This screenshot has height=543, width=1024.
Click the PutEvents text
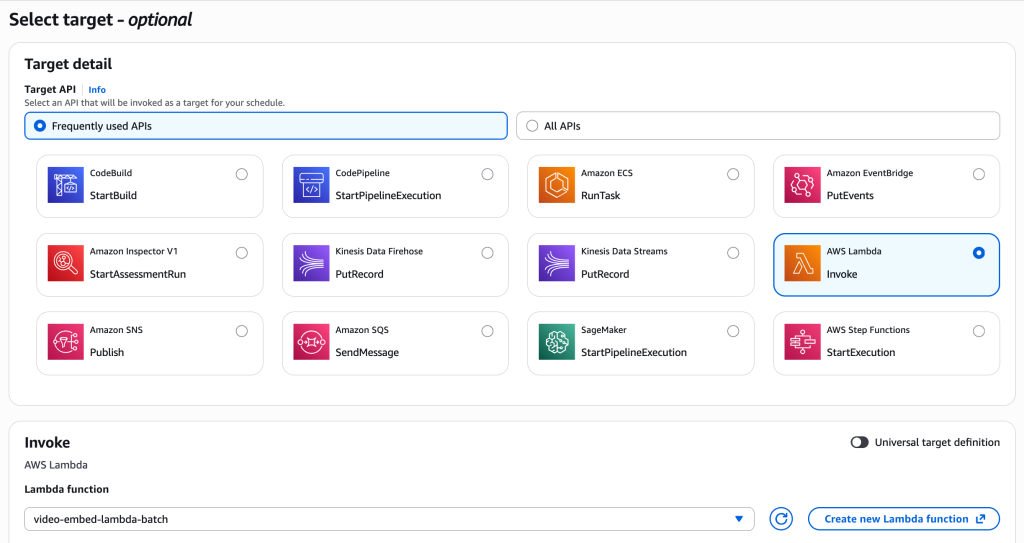850,195
